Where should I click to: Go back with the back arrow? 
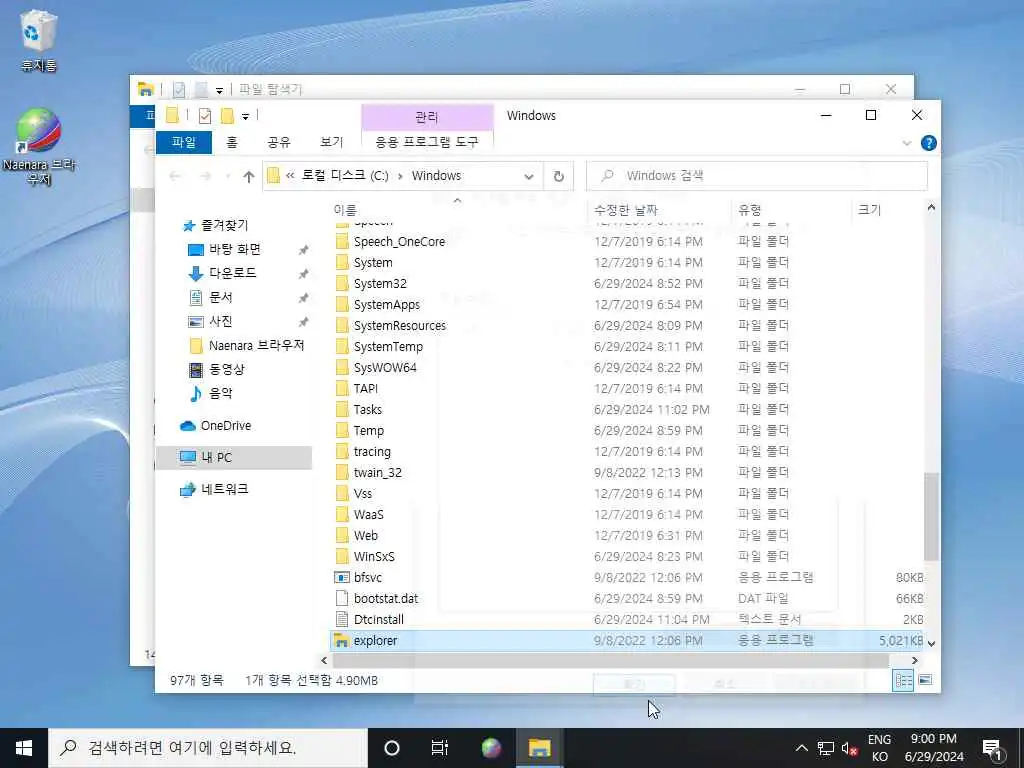175,176
